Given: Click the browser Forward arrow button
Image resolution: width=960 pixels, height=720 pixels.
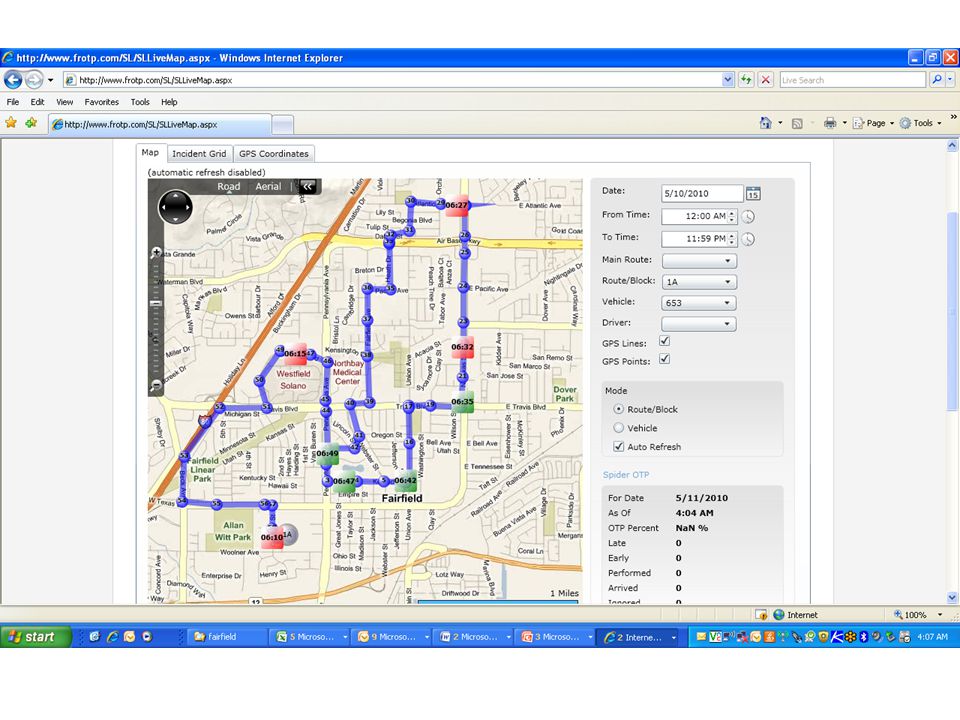Looking at the screenshot, I should 35,80.
